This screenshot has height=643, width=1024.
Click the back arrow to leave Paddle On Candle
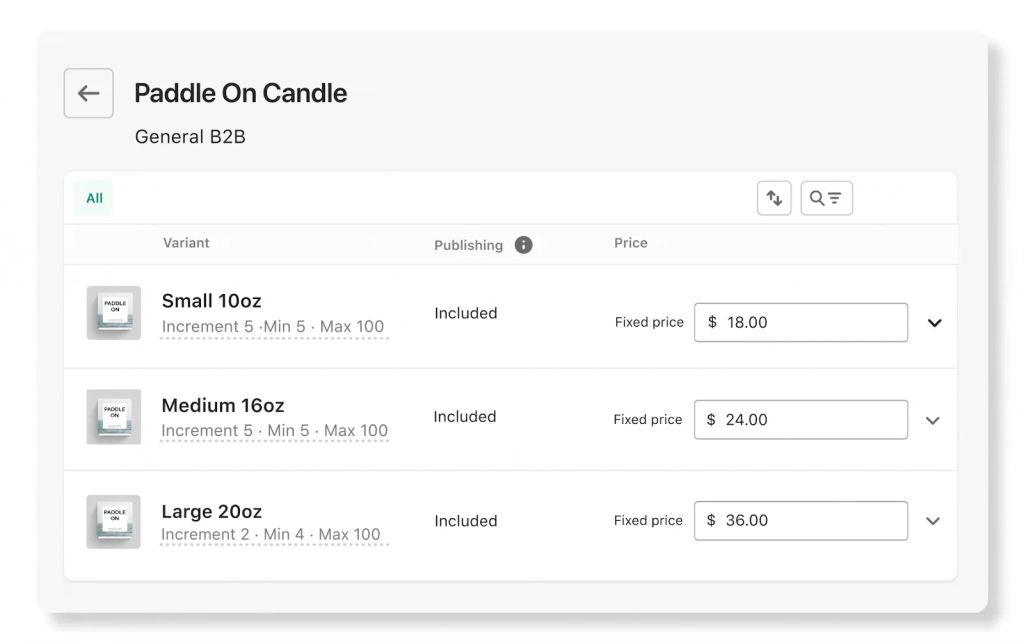(x=88, y=92)
